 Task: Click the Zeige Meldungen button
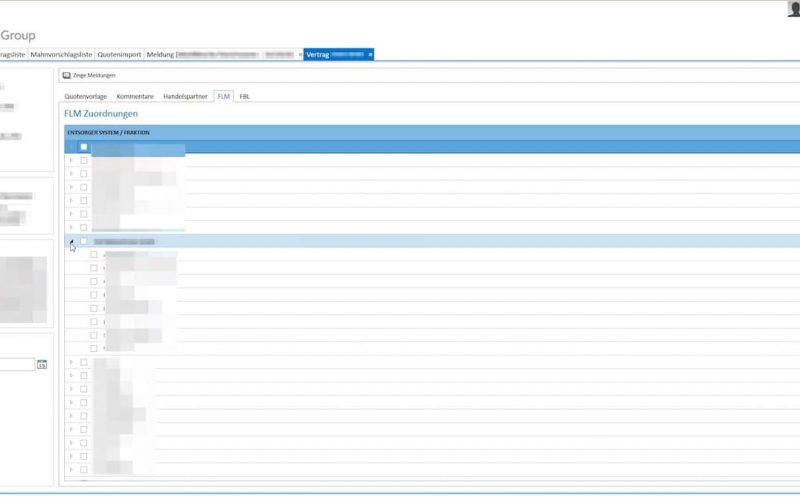(89, 75)
